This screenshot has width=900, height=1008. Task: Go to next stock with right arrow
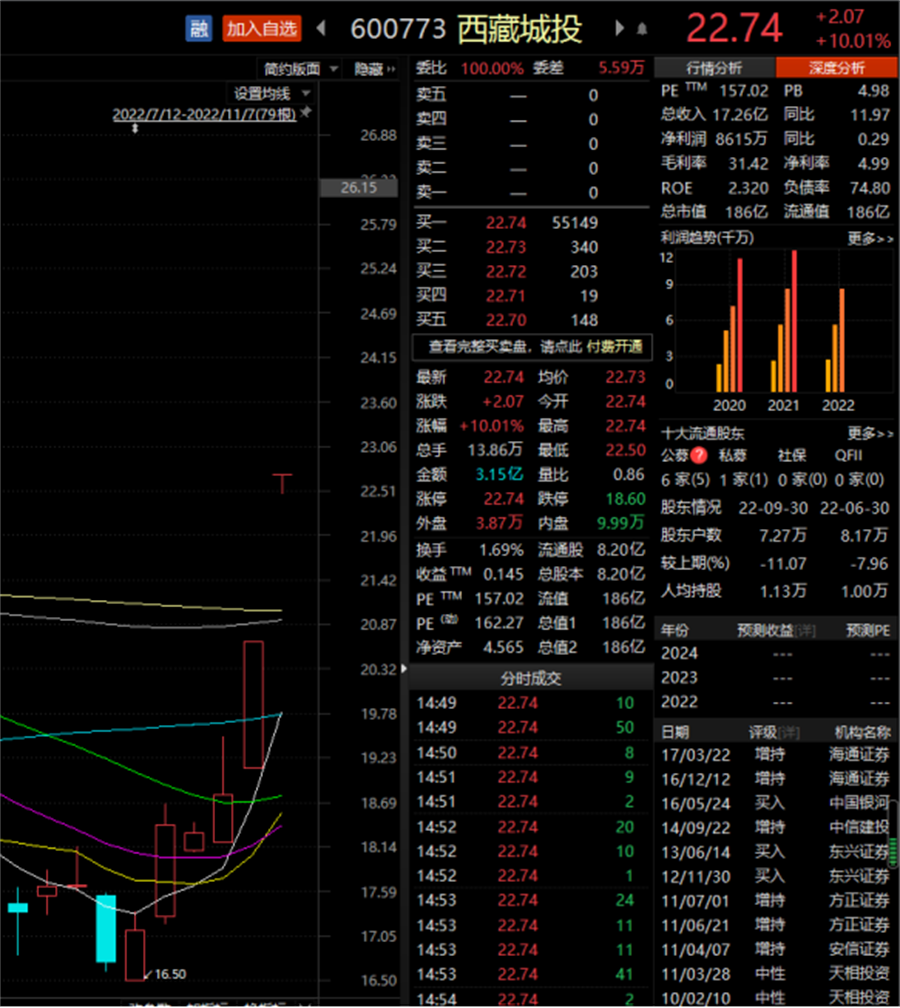[619, 28]
